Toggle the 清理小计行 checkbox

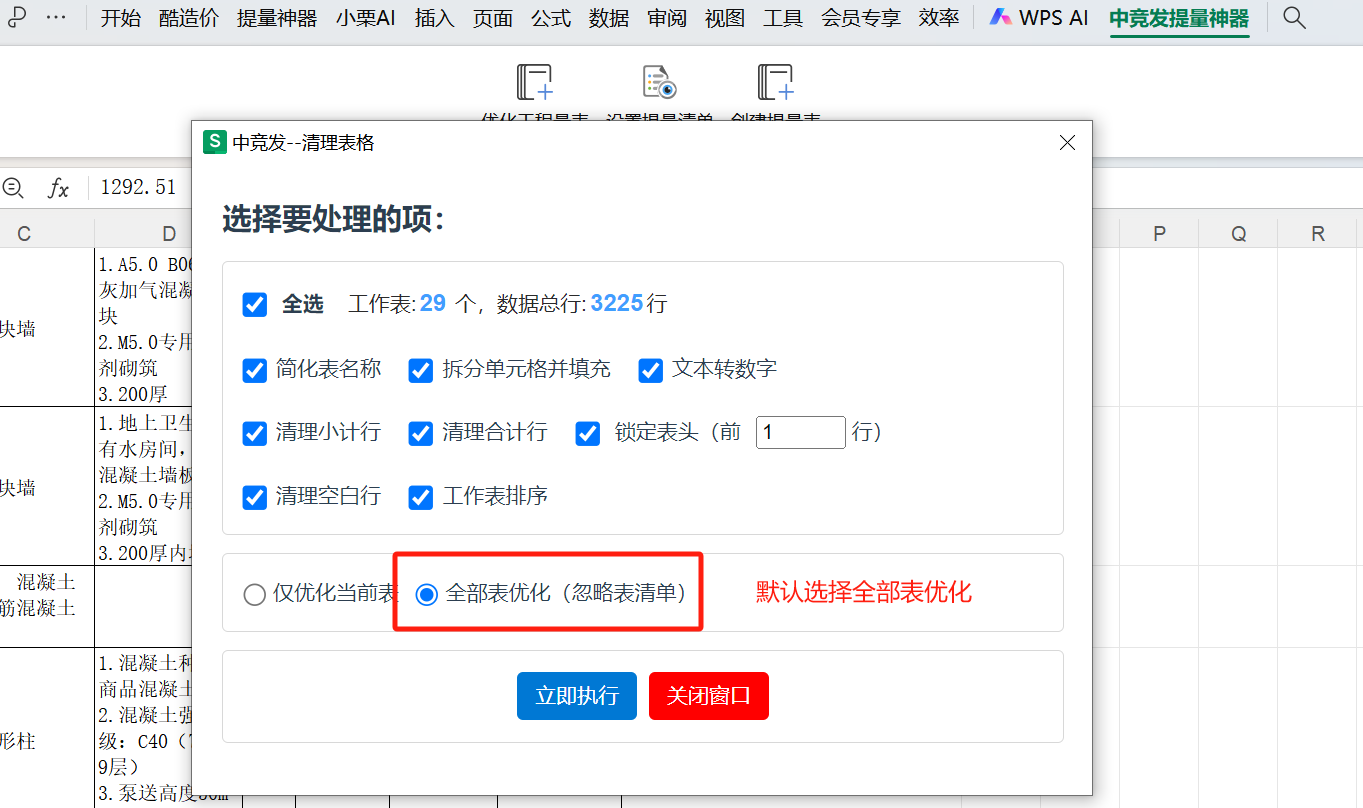pyautogui.click(x=255, y=433)
